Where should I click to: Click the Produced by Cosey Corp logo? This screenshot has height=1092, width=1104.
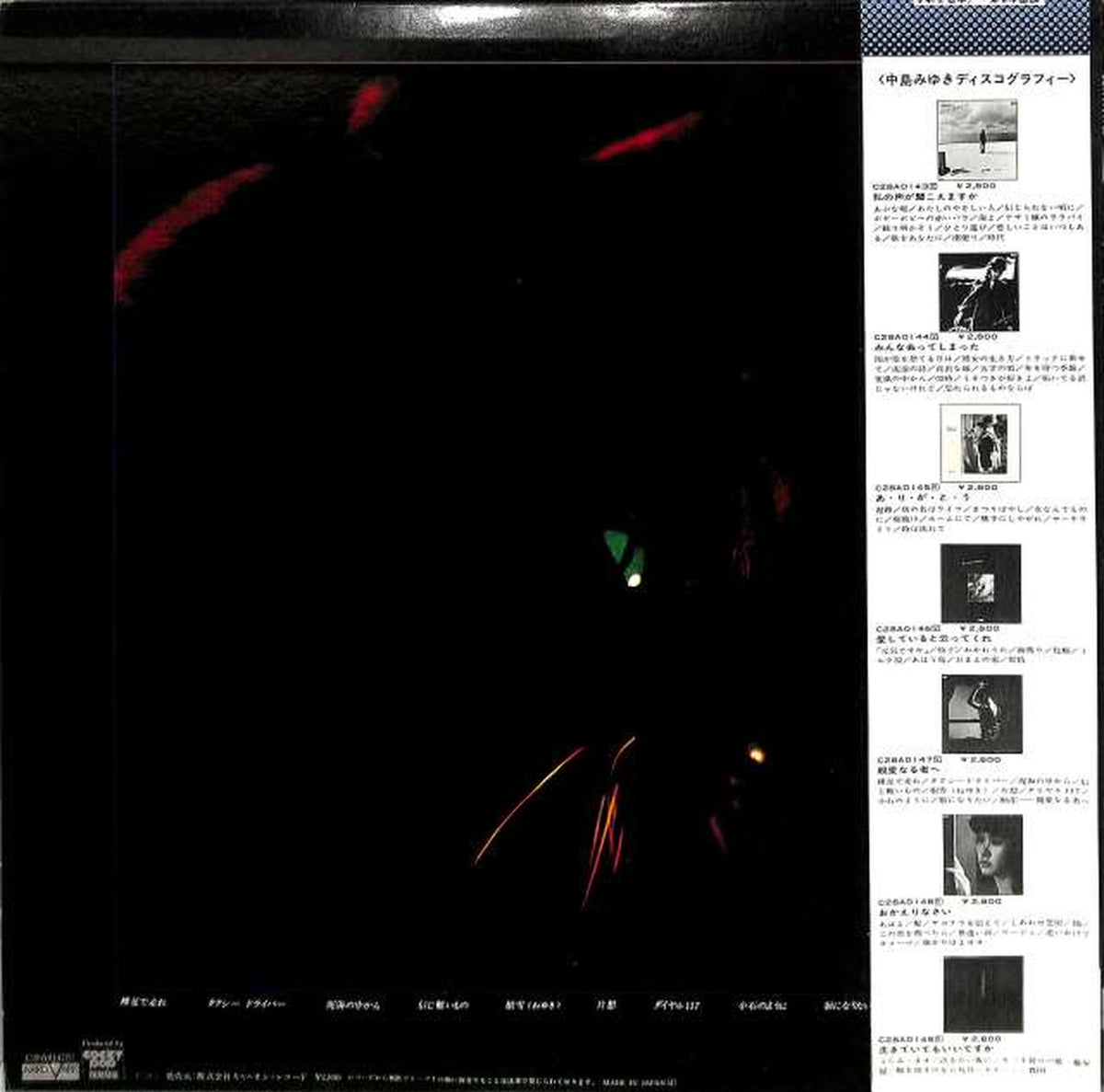(103, 1059)
